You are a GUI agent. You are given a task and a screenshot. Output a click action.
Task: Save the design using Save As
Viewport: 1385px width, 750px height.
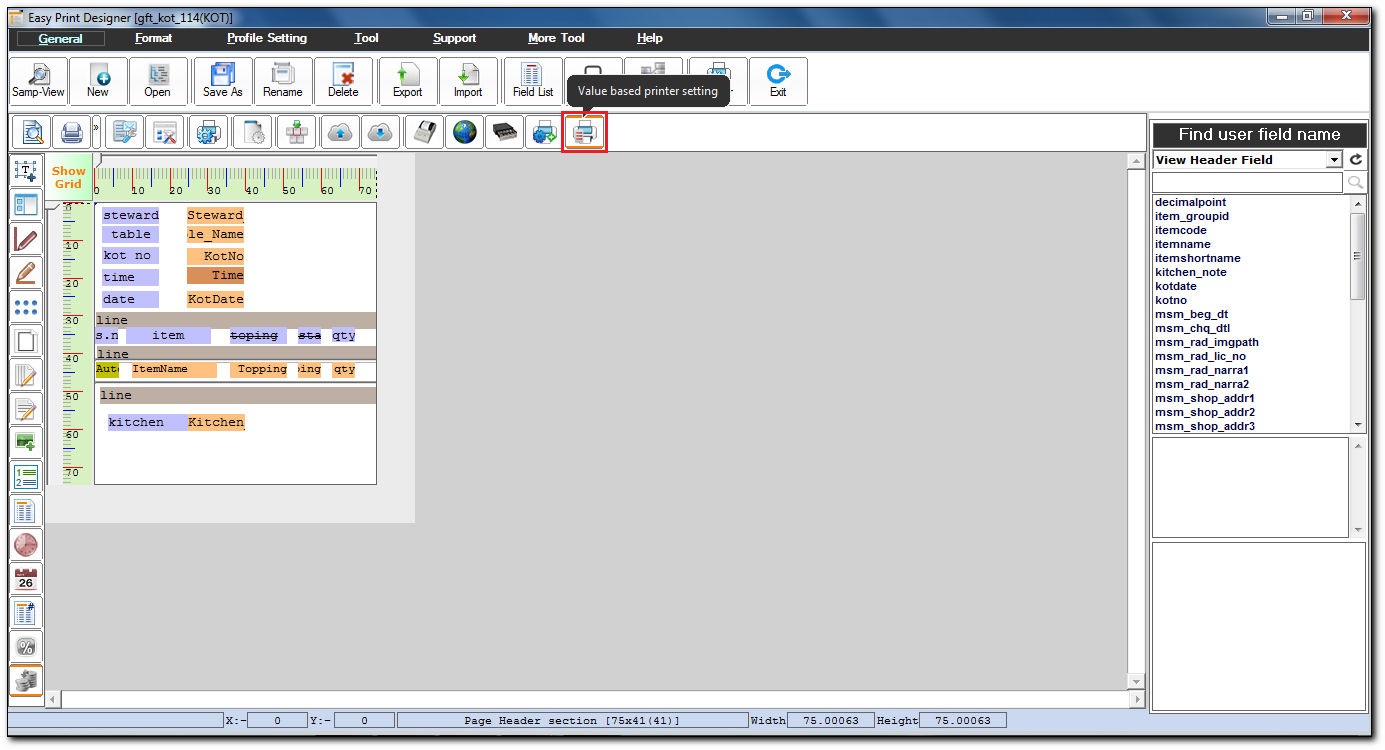(x=222, y=81)
